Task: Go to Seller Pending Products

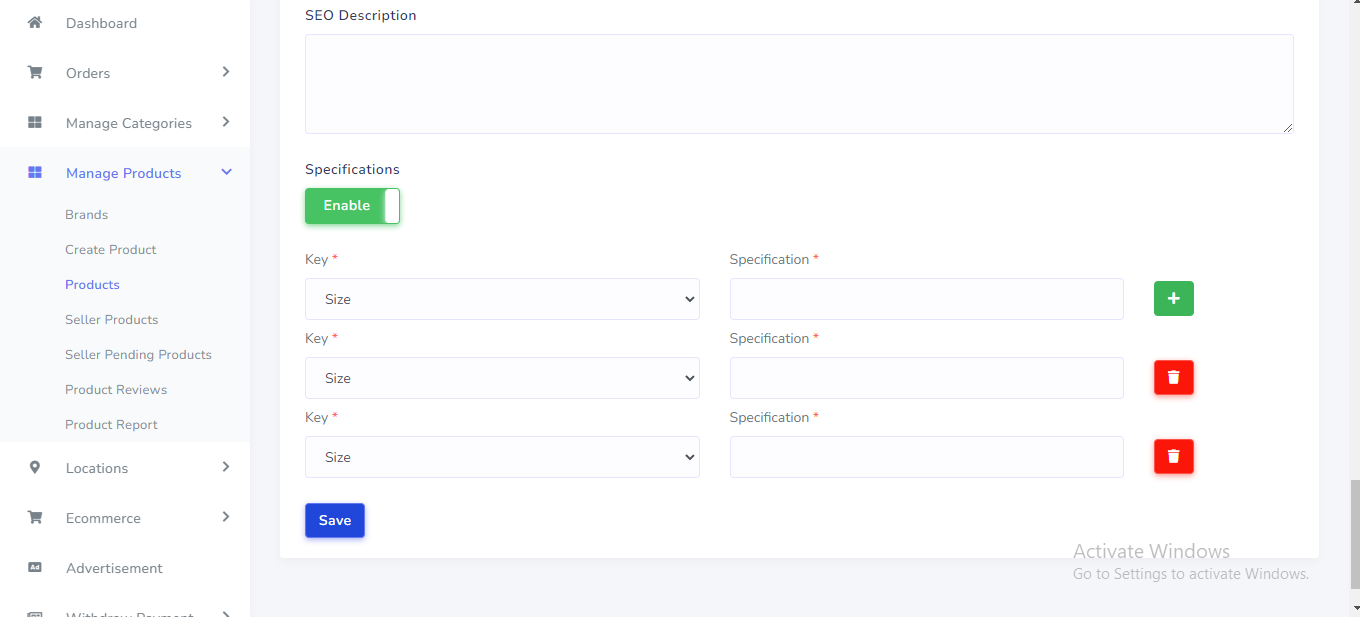Action: coord(138,355)
